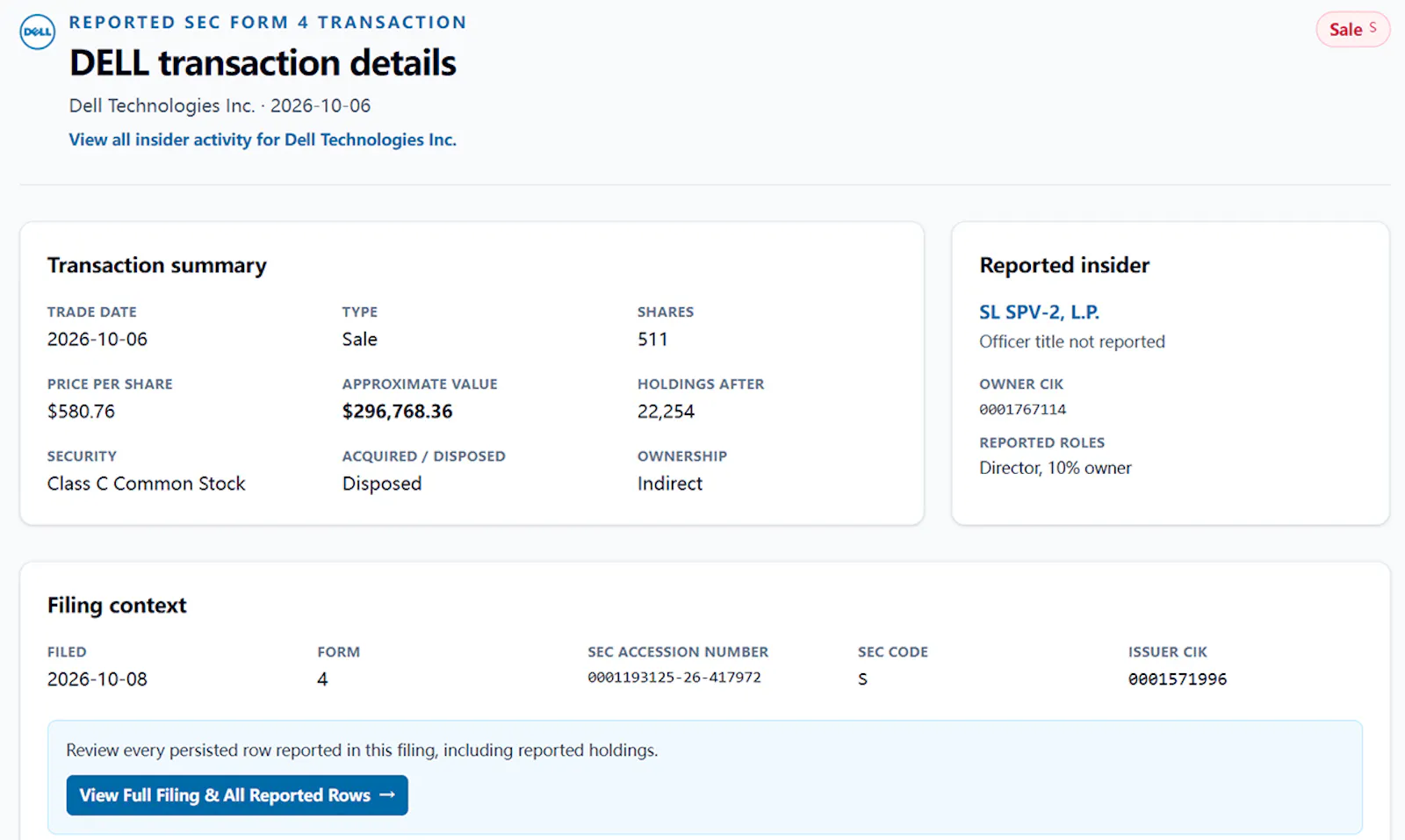Click View Full Filing & All Reported Rows button
Screen dimensions: 1405x840
pyautogui.click(x=237, y=795)
